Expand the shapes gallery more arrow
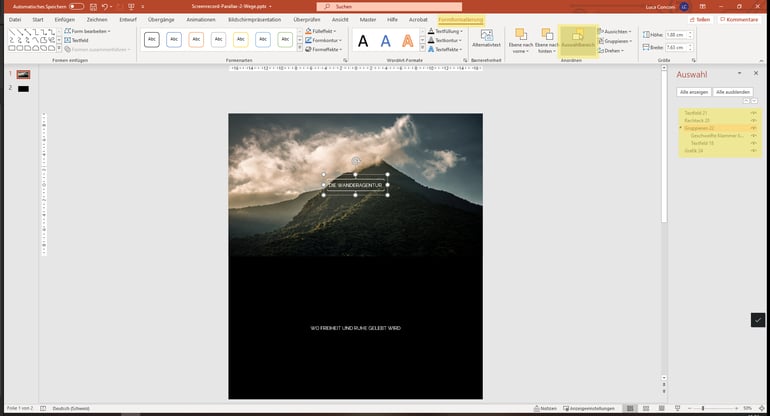770x416 pixels. tap(59, 48)
